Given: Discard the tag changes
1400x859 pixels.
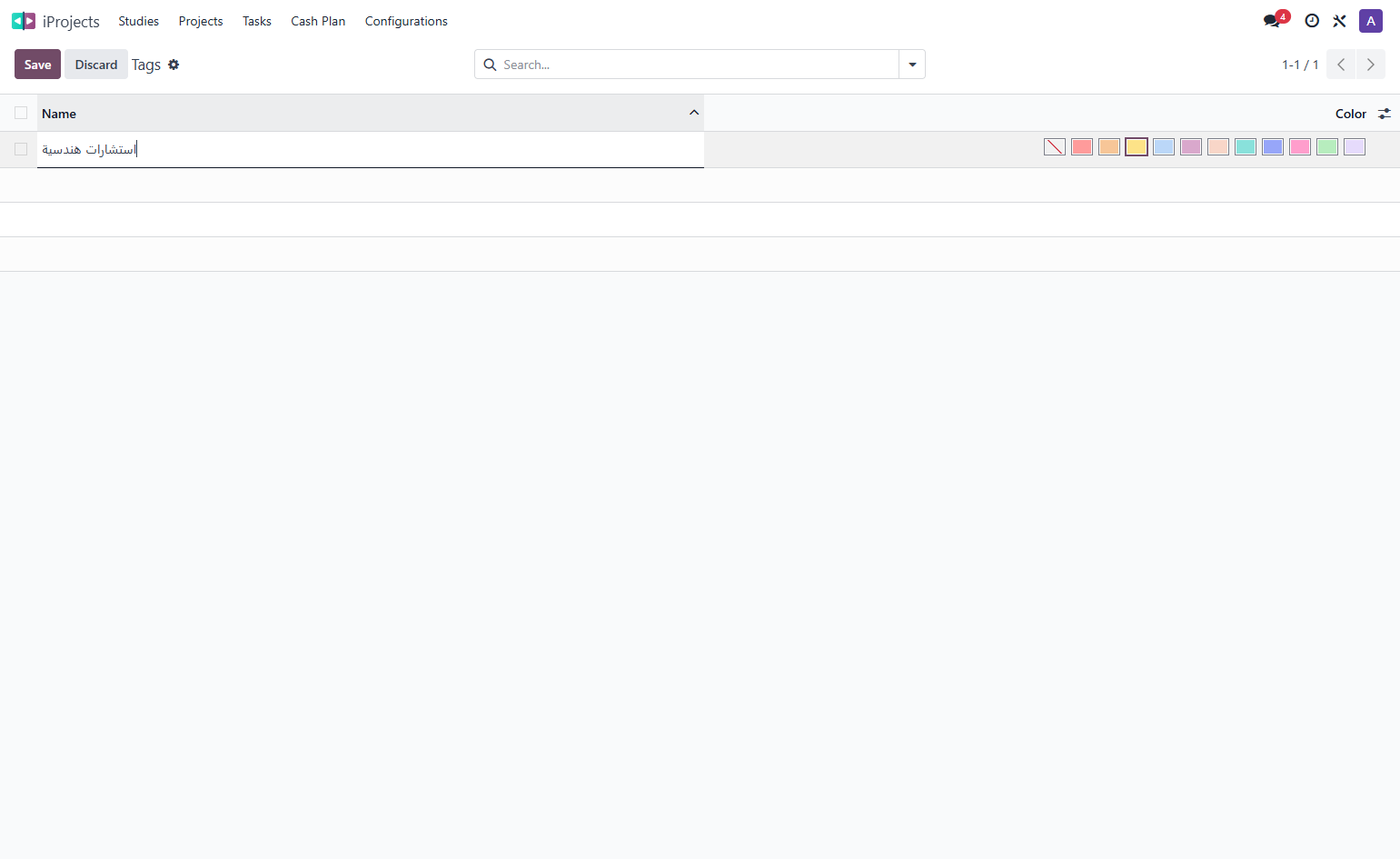Looking at the screenshot, I should pos(96,65).
